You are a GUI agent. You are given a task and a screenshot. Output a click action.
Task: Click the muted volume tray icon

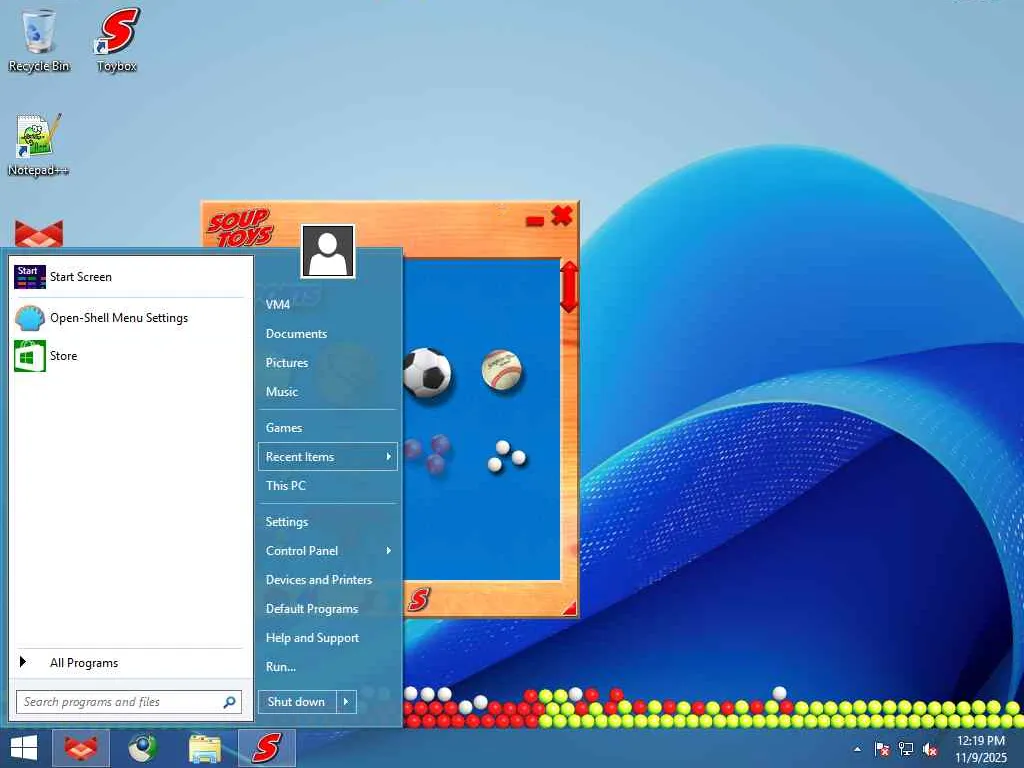930,749
